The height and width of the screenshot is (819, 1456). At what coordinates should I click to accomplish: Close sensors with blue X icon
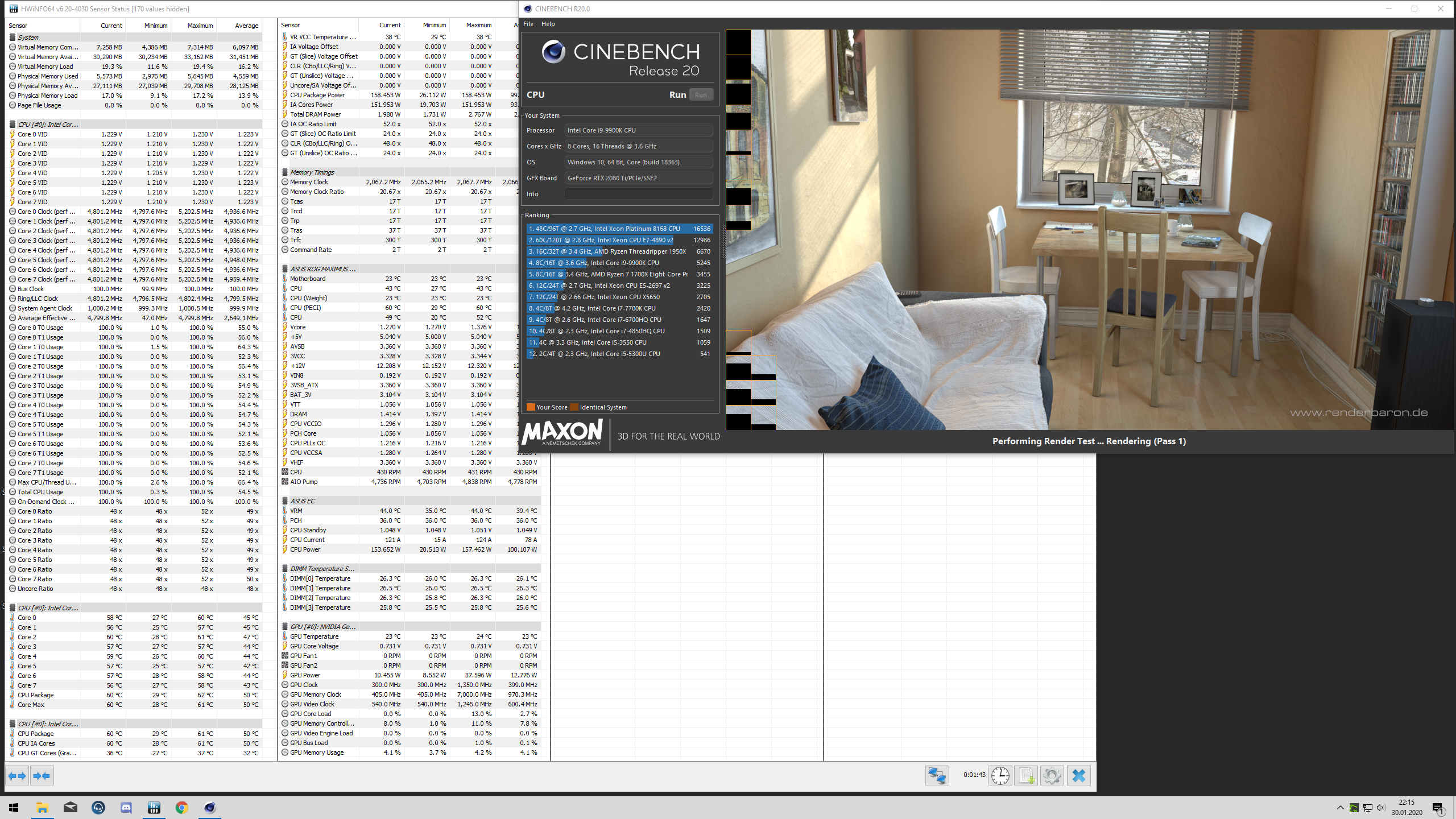[1078, 776]
